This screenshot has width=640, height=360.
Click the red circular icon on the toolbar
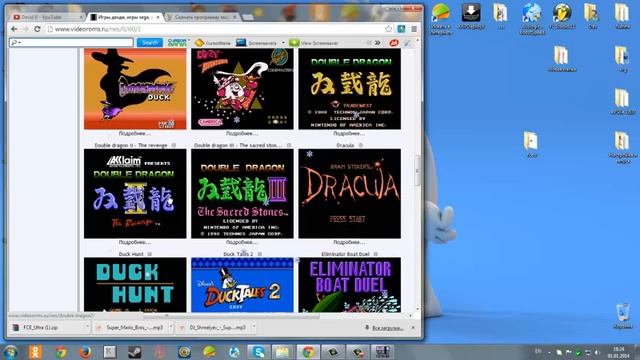[x=393, y=42]
